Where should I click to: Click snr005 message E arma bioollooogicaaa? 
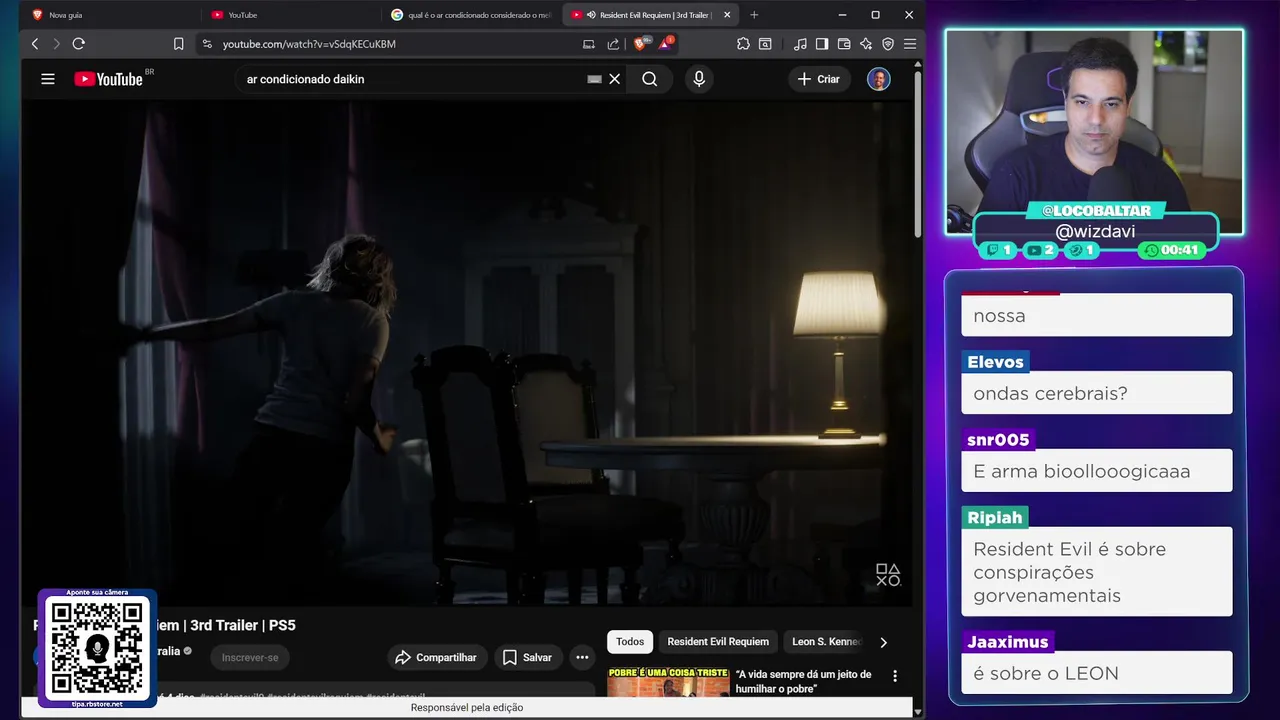(1097, 471)
